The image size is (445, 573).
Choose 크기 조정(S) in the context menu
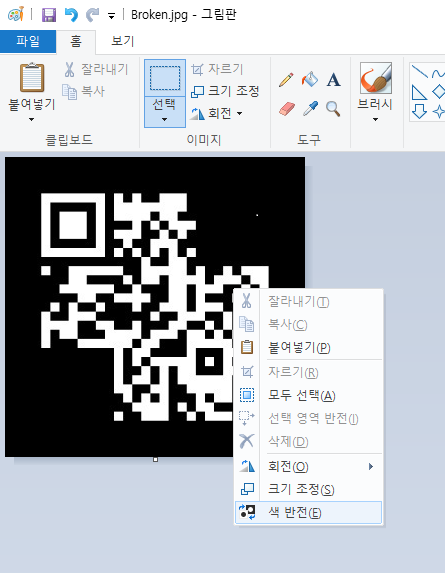tap(309, 489)
